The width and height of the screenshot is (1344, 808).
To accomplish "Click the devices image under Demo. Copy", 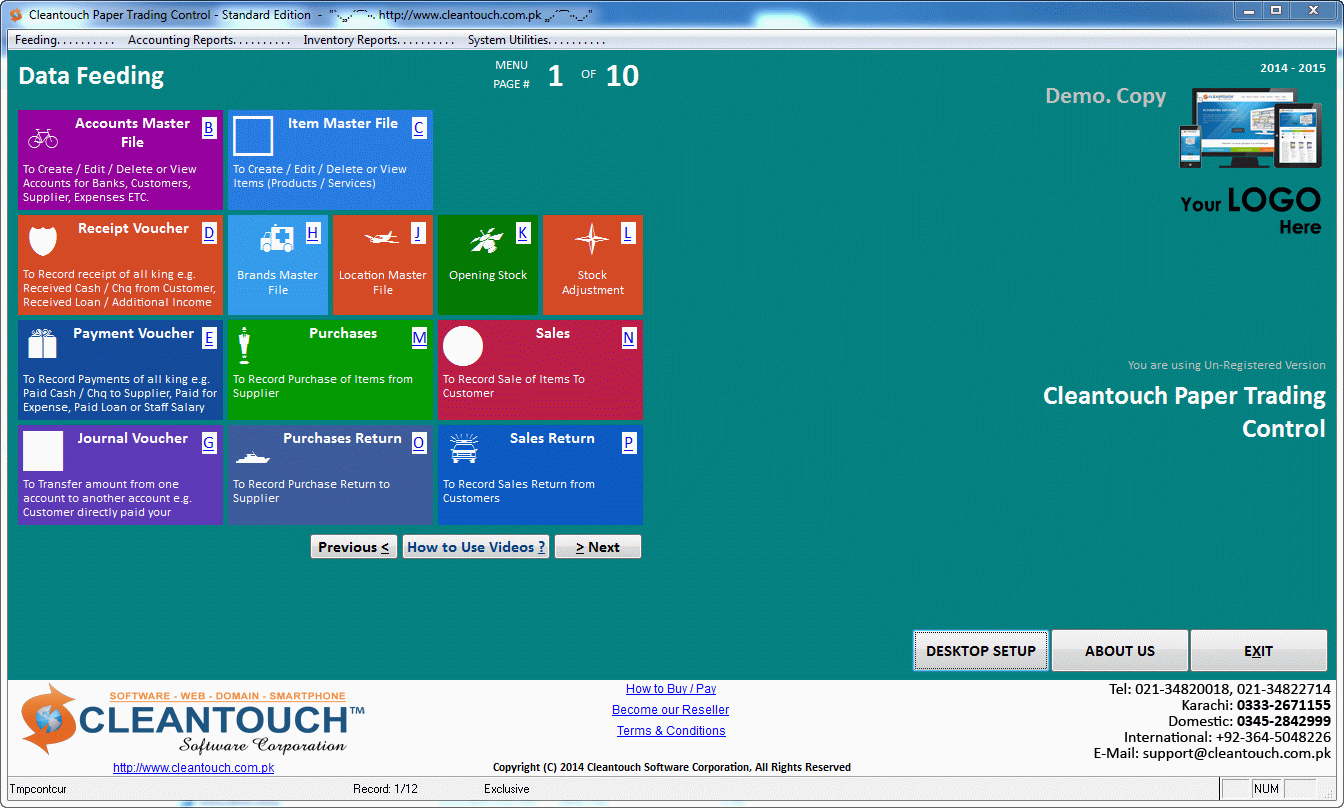I will (1249, 127).
